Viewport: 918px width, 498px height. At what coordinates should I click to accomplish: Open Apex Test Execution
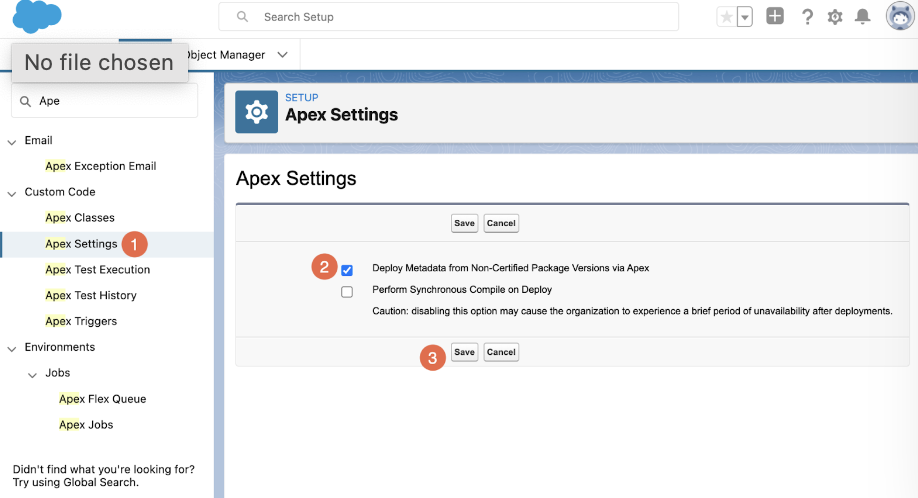tap(98, 270)
